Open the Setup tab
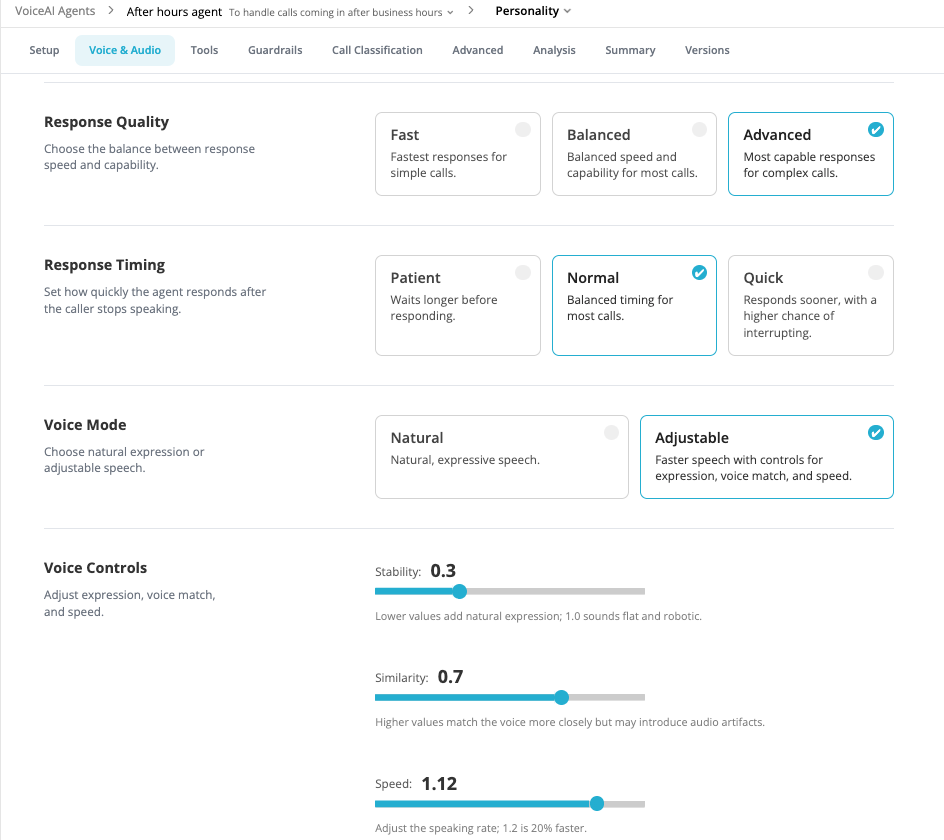Viewport: 944px width, 840px height. (44, 50)
